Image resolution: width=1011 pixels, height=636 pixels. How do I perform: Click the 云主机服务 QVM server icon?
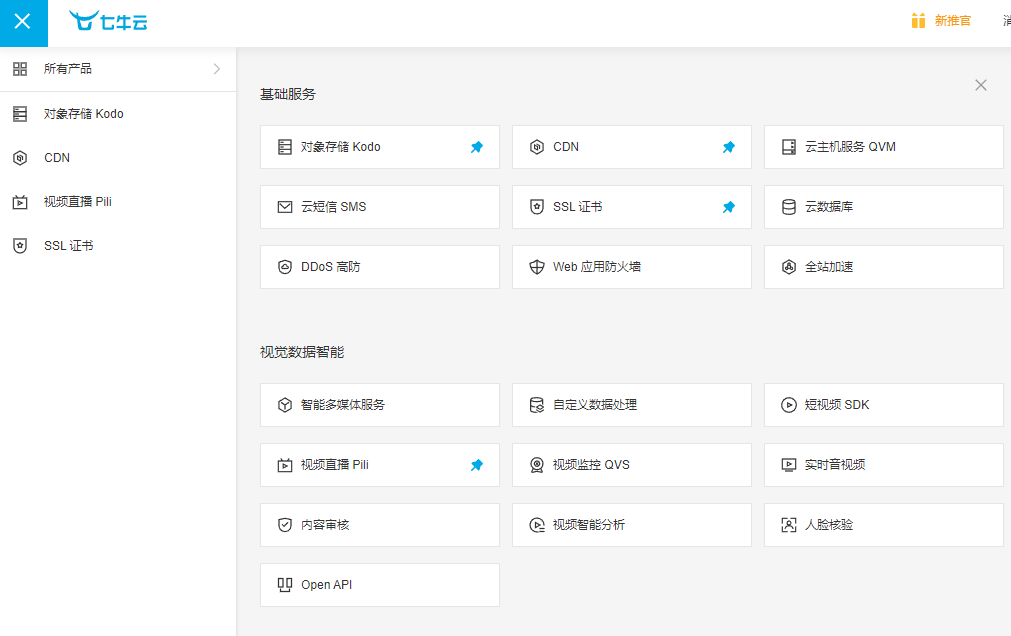click(789, 147)
